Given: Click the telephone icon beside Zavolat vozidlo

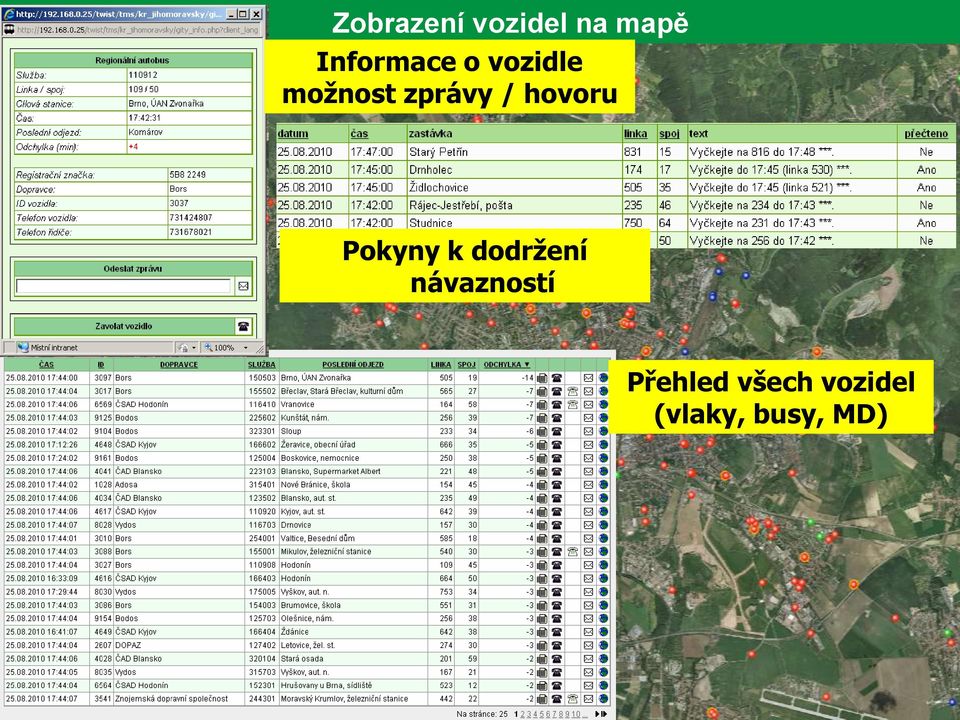Looking at the screenshot, I should (x=243, y=326).
